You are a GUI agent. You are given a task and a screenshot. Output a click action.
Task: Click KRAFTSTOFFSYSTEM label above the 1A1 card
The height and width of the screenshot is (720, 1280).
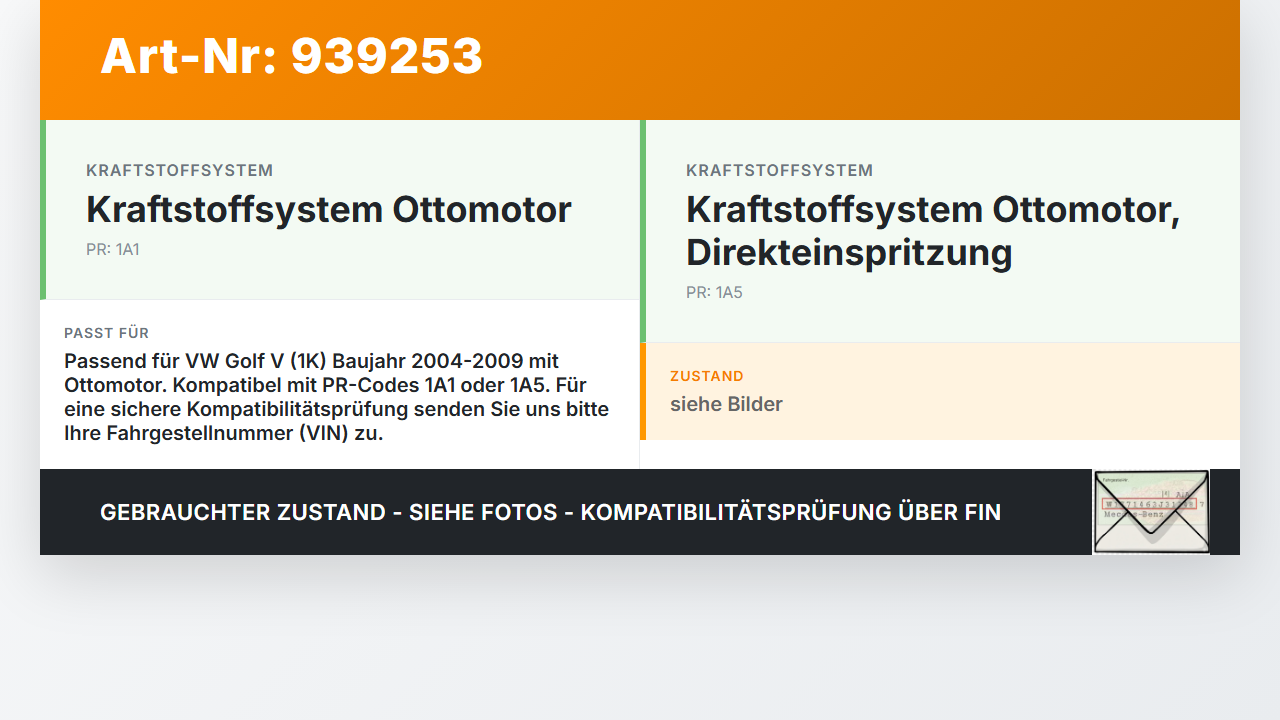[180, 171]
